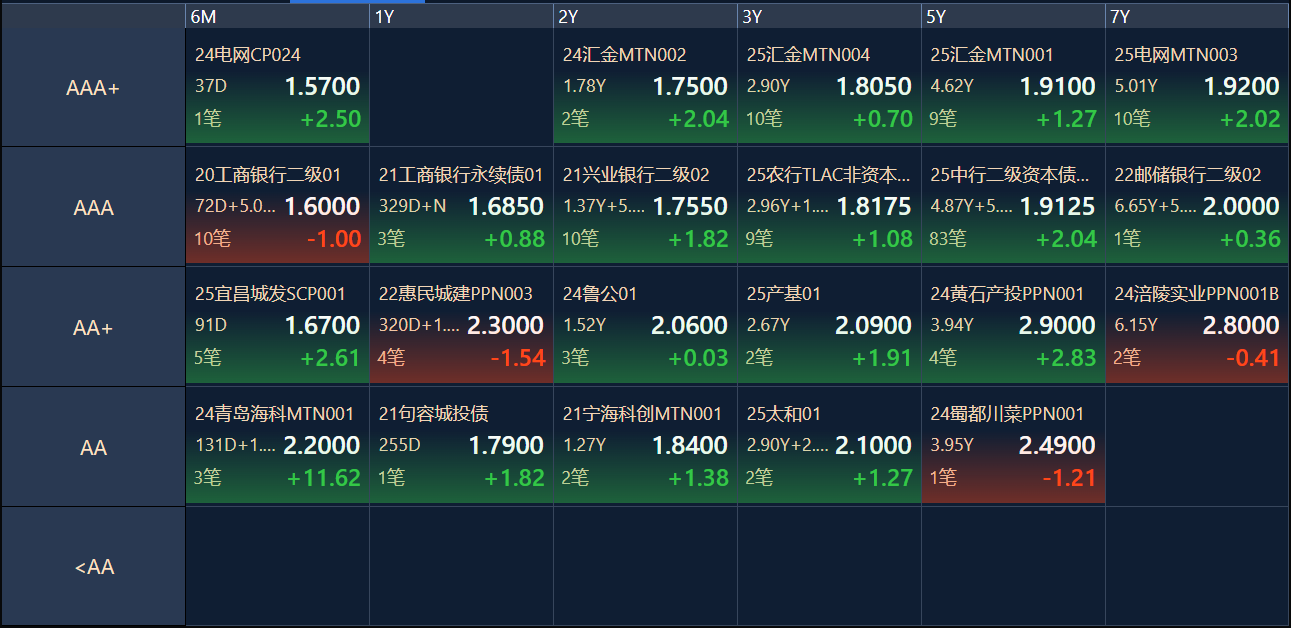Open the 21工商银行永续债01 cell
This screenshot has height=628, width=1291.
pyautogui.click(x=461, y=206)
